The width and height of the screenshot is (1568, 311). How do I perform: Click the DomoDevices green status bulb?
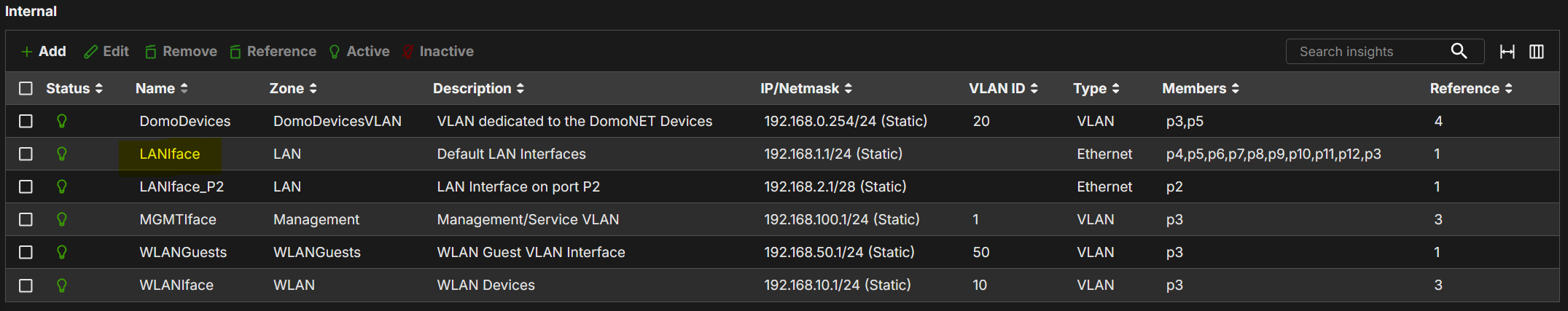[x=62, y=121]
